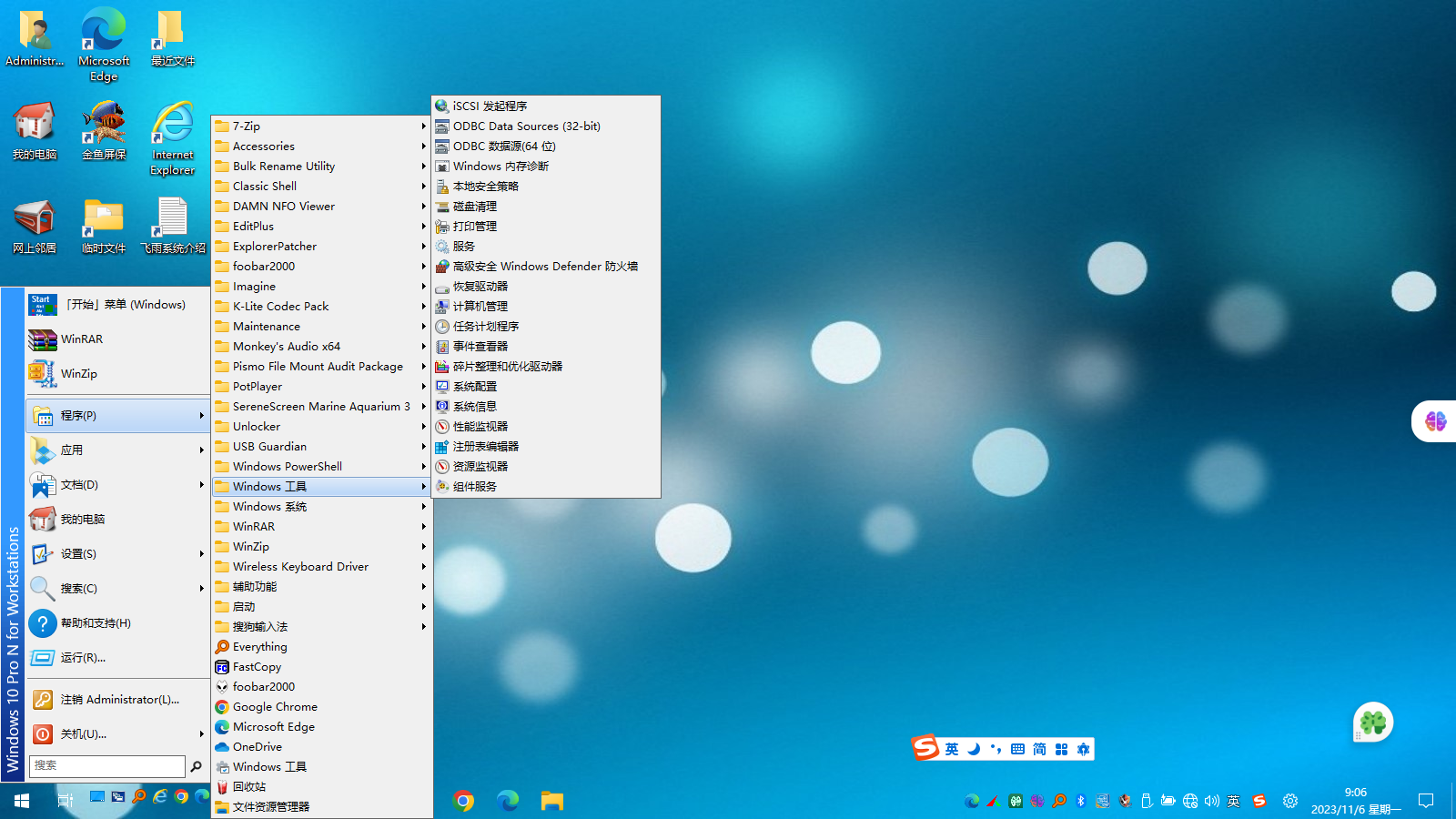
Task: Open 高级安全 Windows Defender 防火墙
Action: click(x=546, y=267)
